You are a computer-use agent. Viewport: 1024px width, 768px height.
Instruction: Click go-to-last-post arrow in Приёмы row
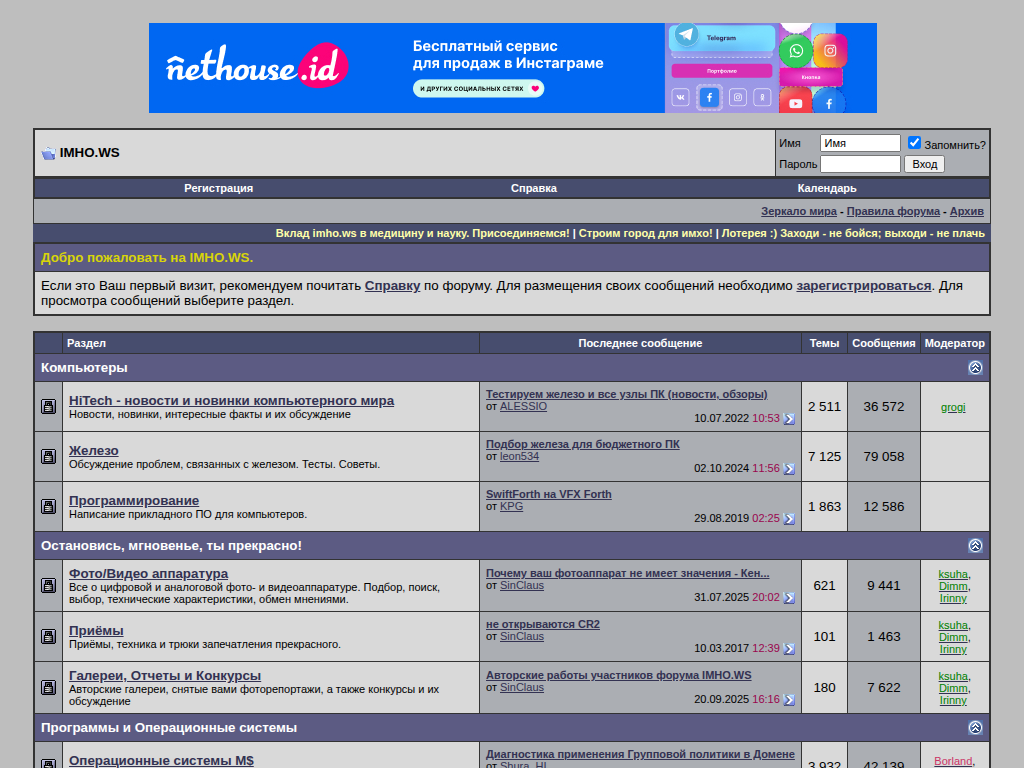tap(789, 649)
